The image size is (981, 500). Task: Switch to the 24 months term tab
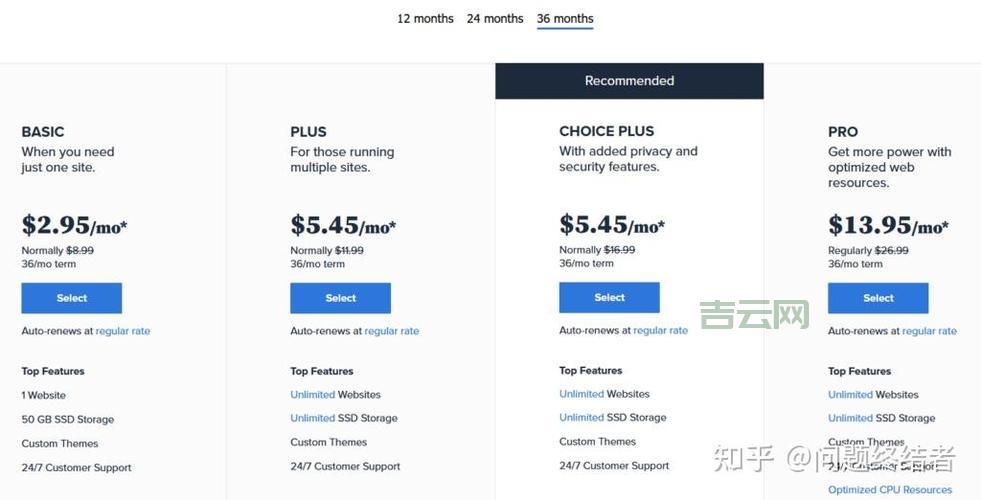[495, 19]
